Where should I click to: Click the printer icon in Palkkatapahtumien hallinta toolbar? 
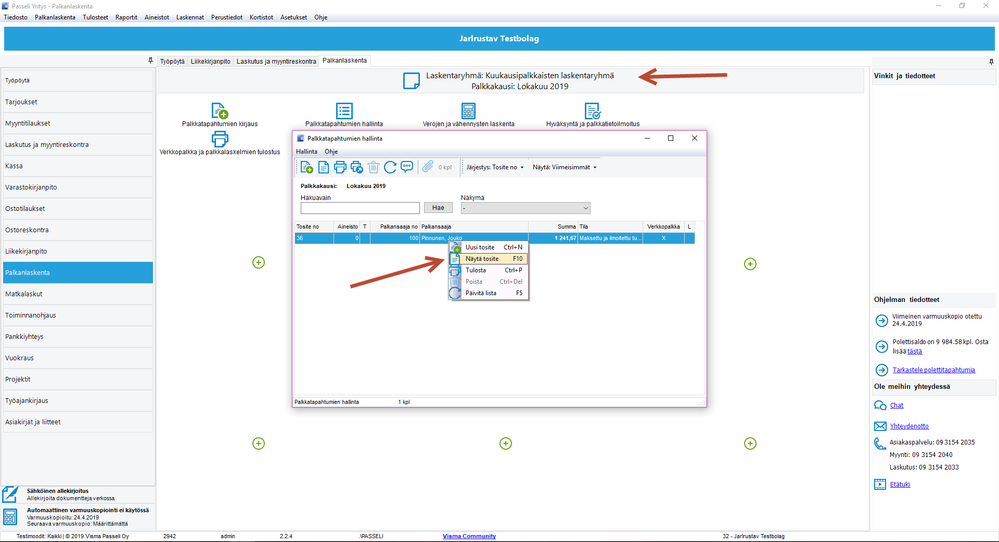pos(340,167)
